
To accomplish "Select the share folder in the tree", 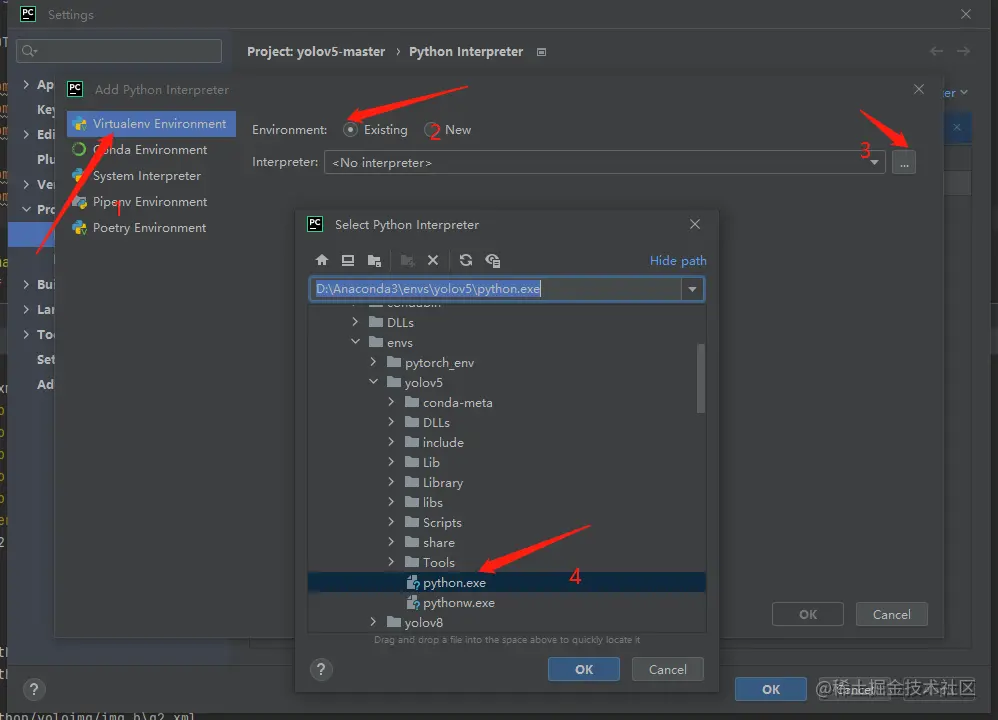I will tap(507, 542).
